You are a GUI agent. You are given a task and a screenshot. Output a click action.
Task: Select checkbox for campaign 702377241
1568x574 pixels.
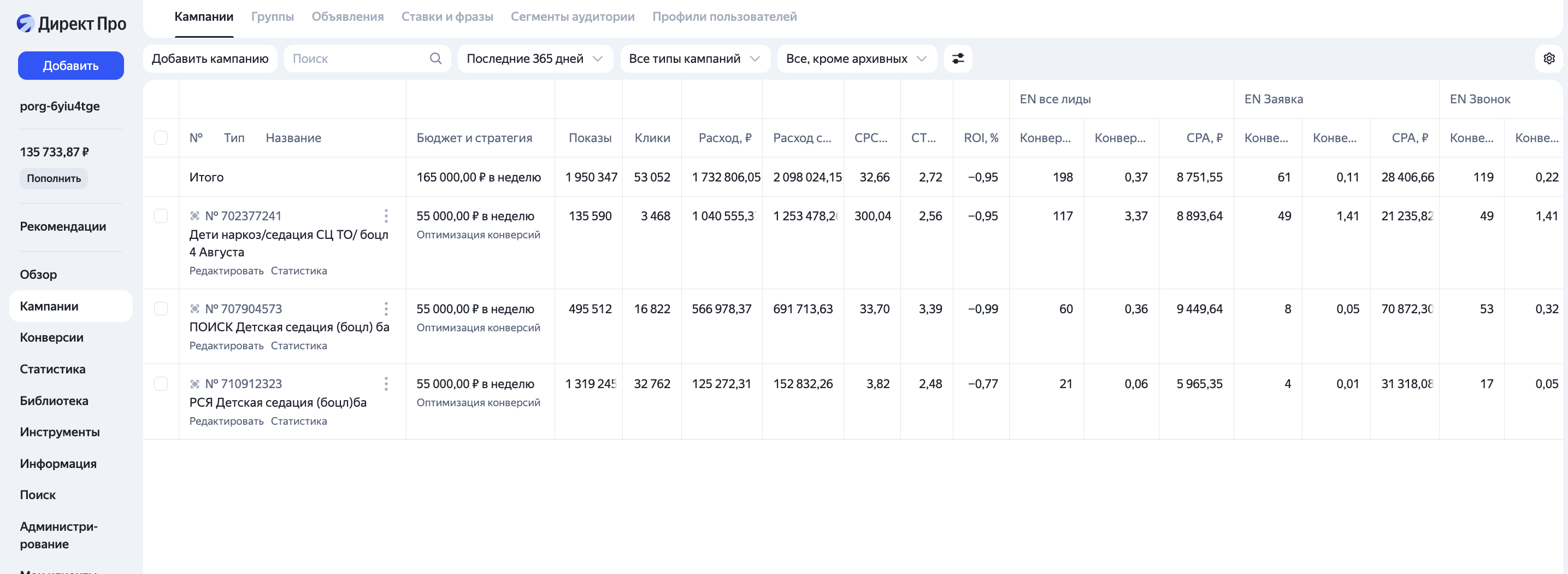pos(161,216)
